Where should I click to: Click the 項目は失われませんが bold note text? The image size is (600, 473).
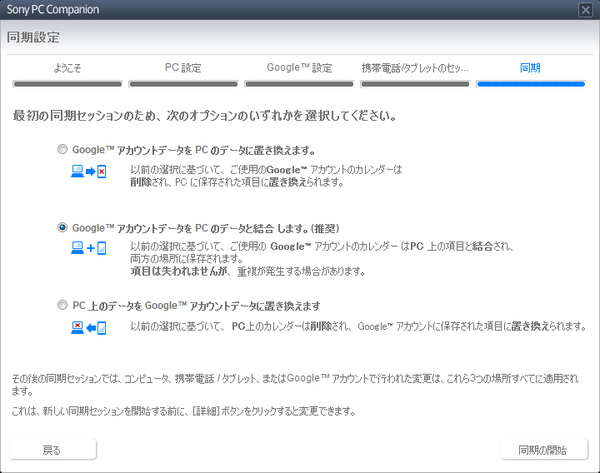(x=179, y=272)
